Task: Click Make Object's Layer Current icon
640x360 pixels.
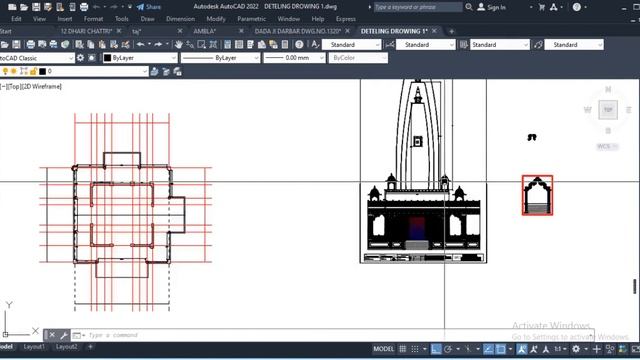Action: 154,72
